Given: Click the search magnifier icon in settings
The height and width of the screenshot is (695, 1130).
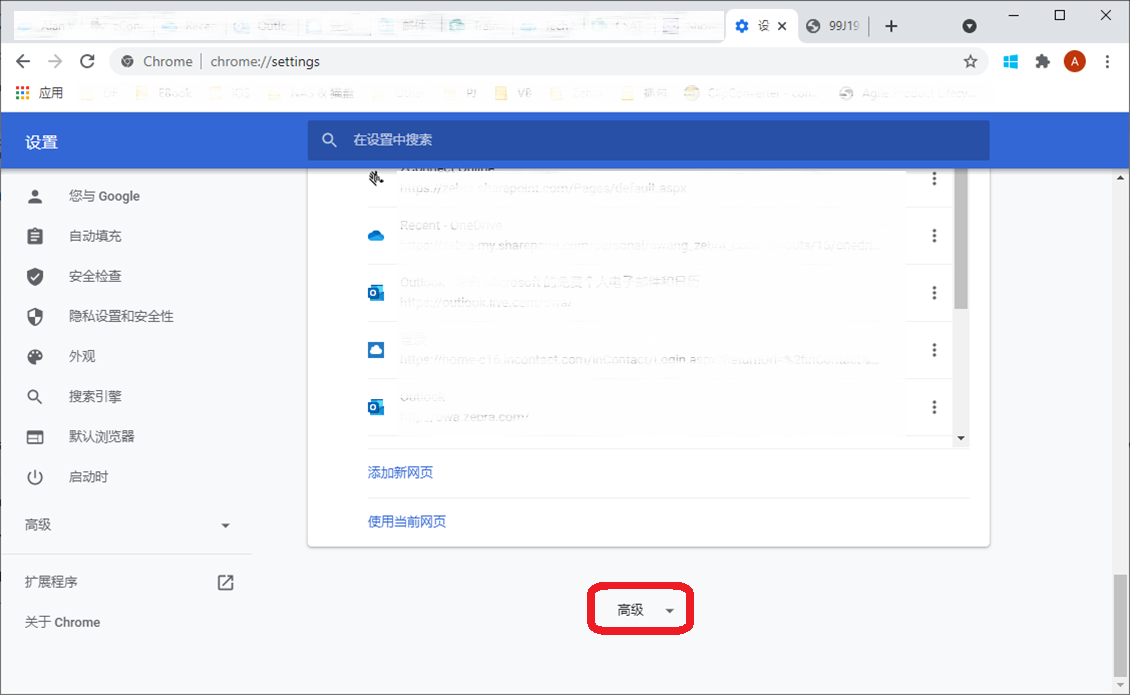Looking at the screenshot, I should tap(329, 140).
